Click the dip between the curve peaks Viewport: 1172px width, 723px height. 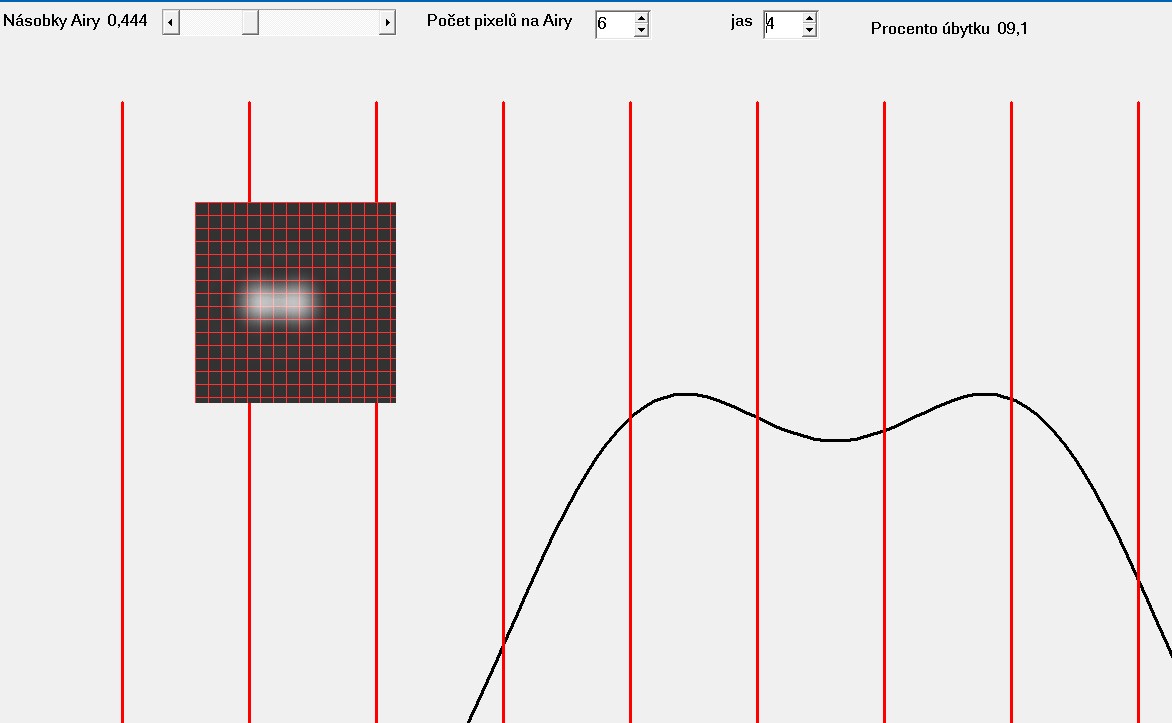pyautogui.click(x=836, y=440)
